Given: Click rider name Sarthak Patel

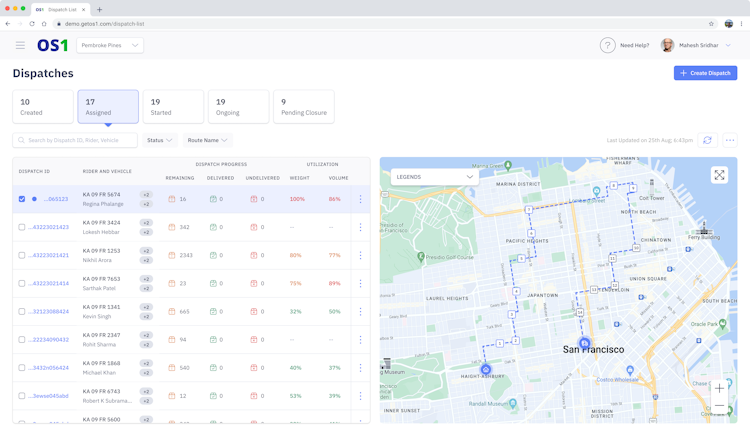Looking at the screenshot, I should pyautogui.click(x=99, y=288).
